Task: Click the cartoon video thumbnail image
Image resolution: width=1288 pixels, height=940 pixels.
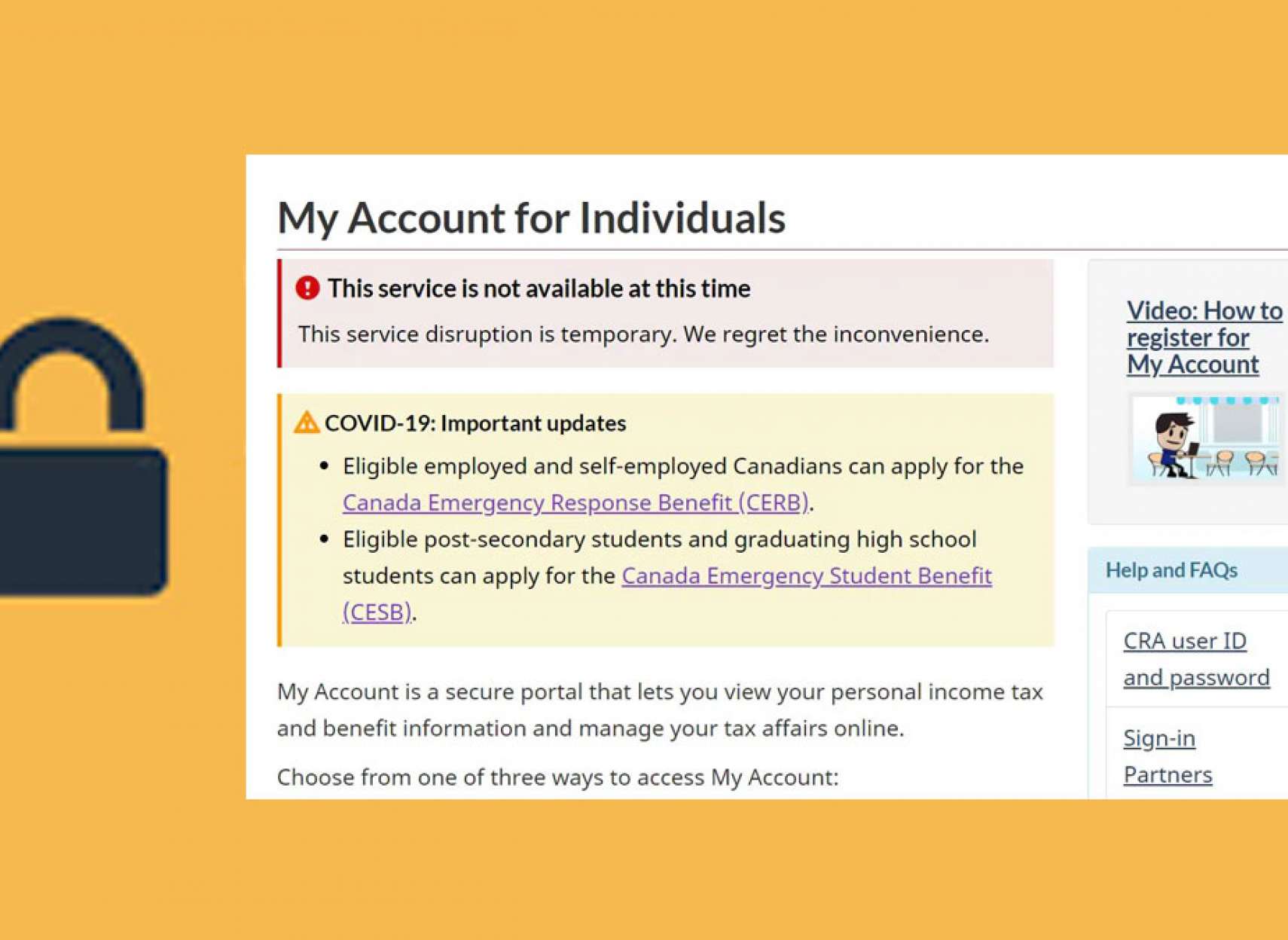Action: [1205, 439]
